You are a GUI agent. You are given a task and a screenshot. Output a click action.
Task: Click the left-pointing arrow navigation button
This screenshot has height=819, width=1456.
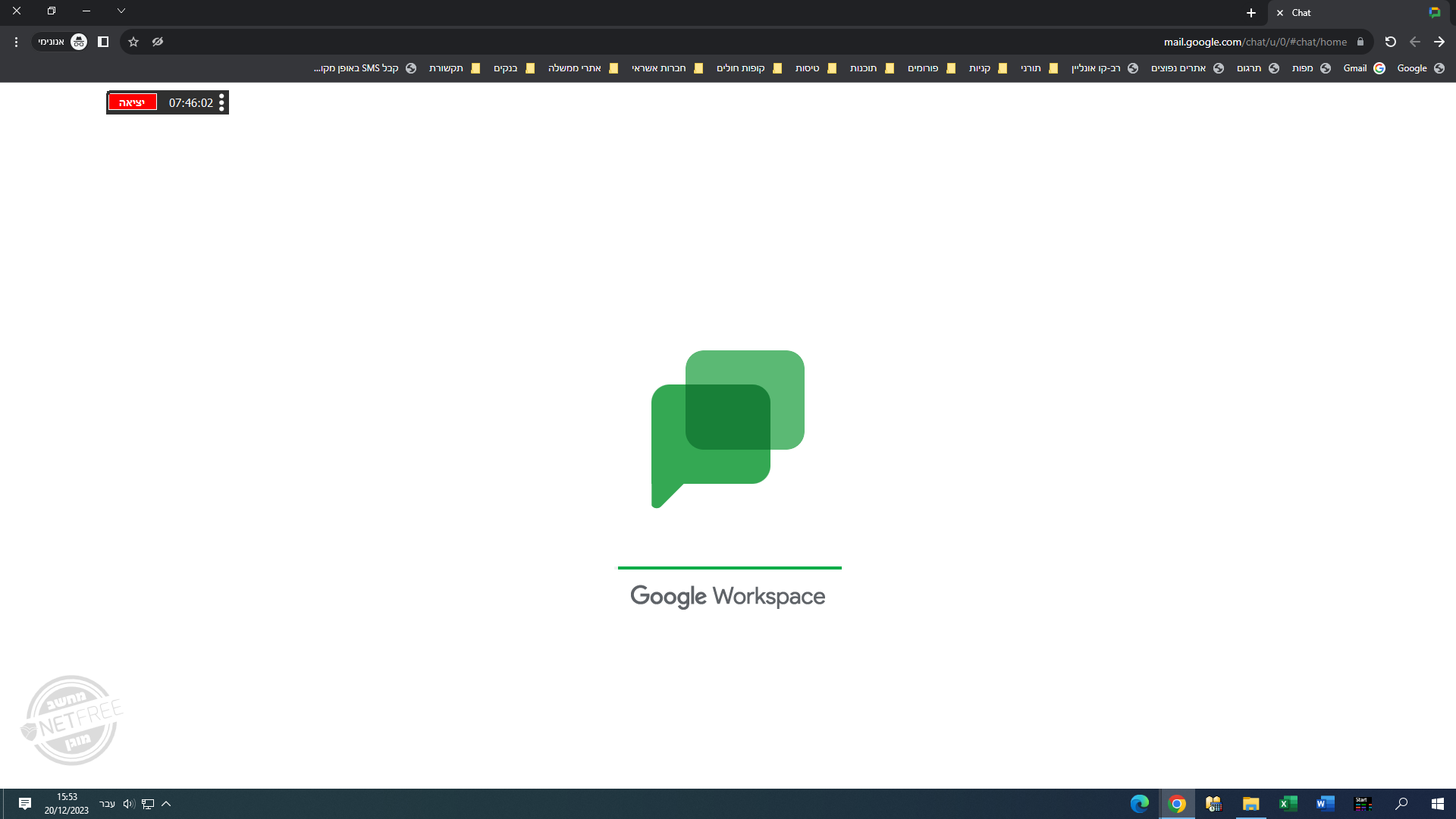coord(1415,42)
